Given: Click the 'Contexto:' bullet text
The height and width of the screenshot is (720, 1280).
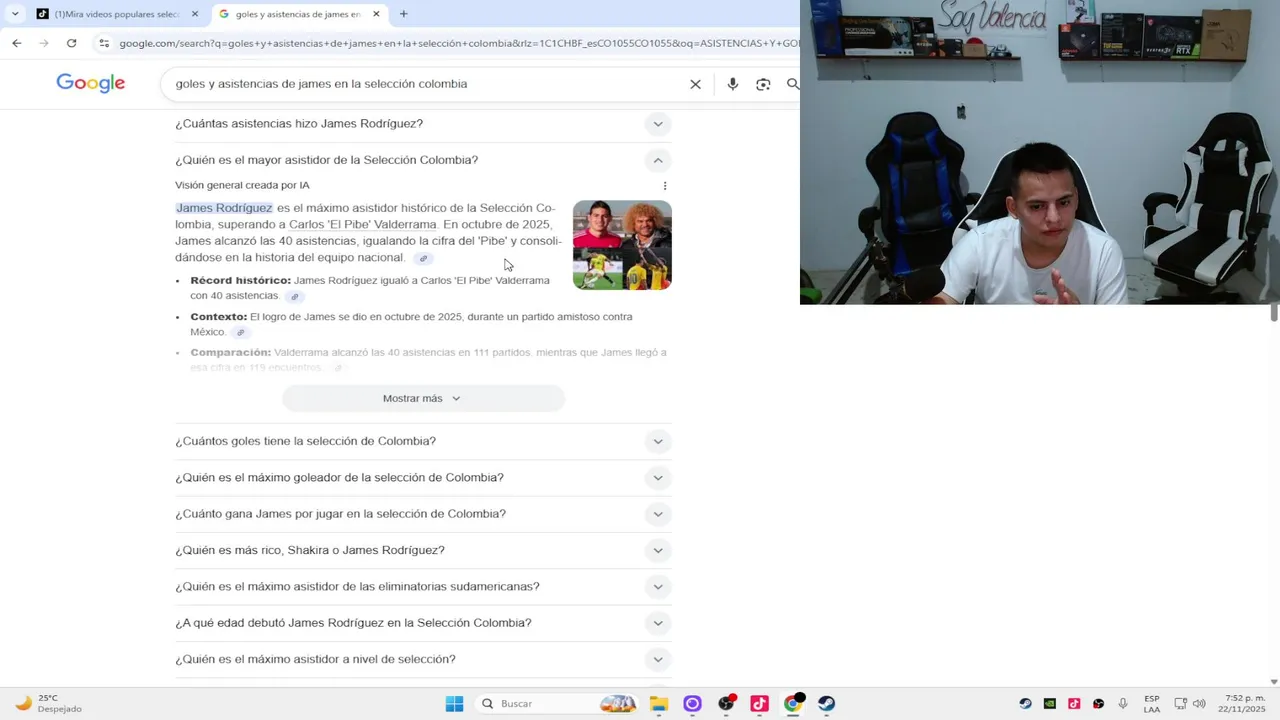Looking at the screenshot, I should point(218,317).
